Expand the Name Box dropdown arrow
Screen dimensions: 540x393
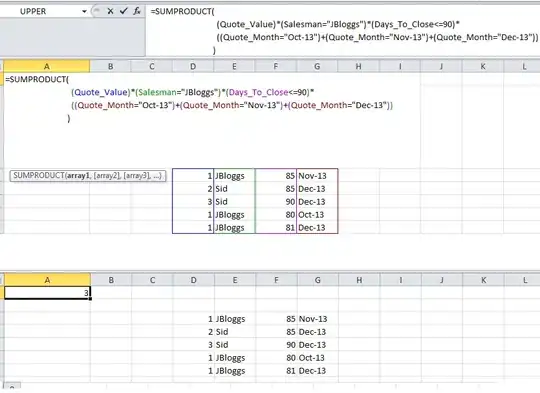click(84, 12)
